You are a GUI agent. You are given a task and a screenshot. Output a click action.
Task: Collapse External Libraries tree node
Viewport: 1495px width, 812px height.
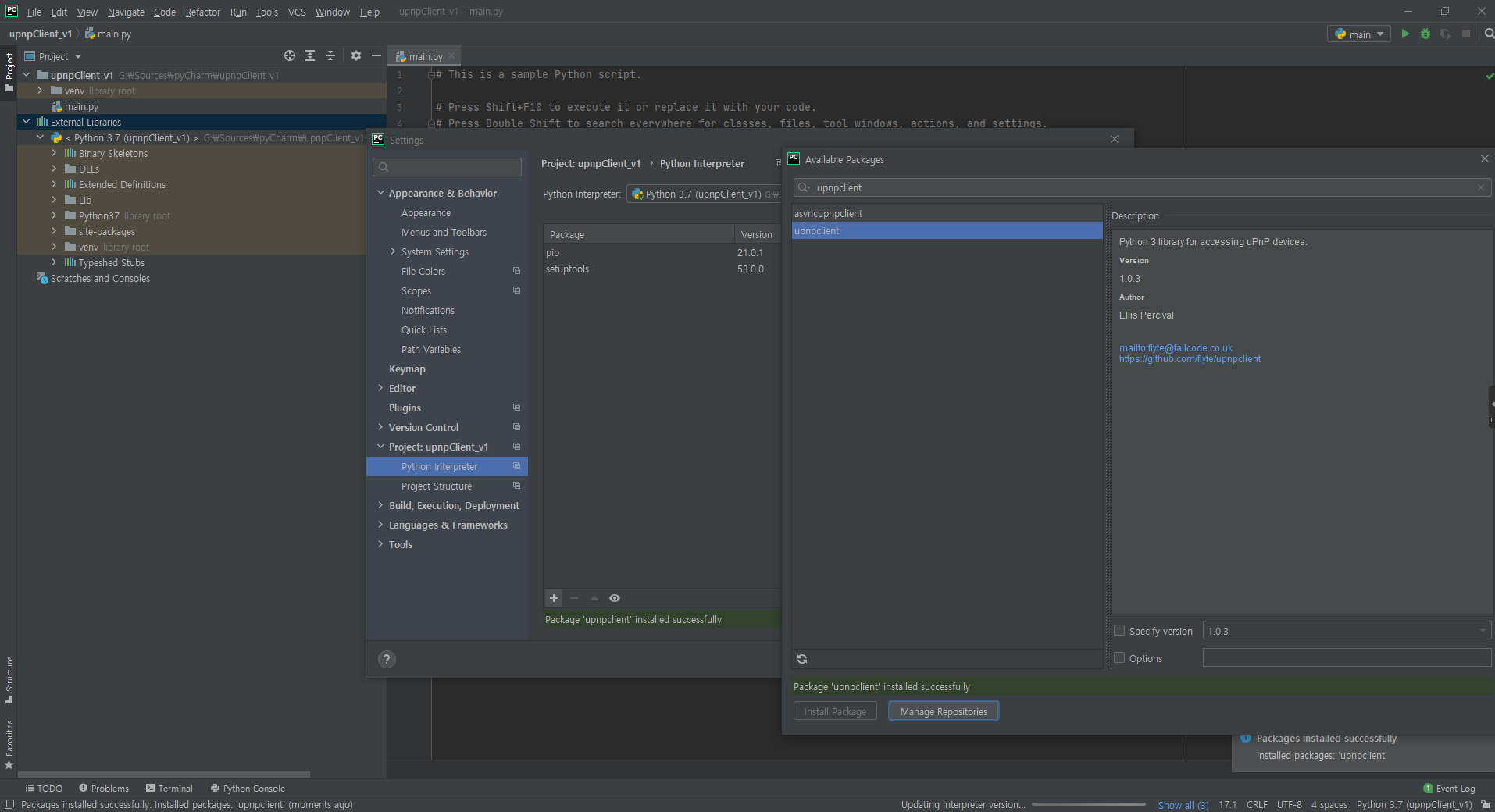(x=26, y=122)
